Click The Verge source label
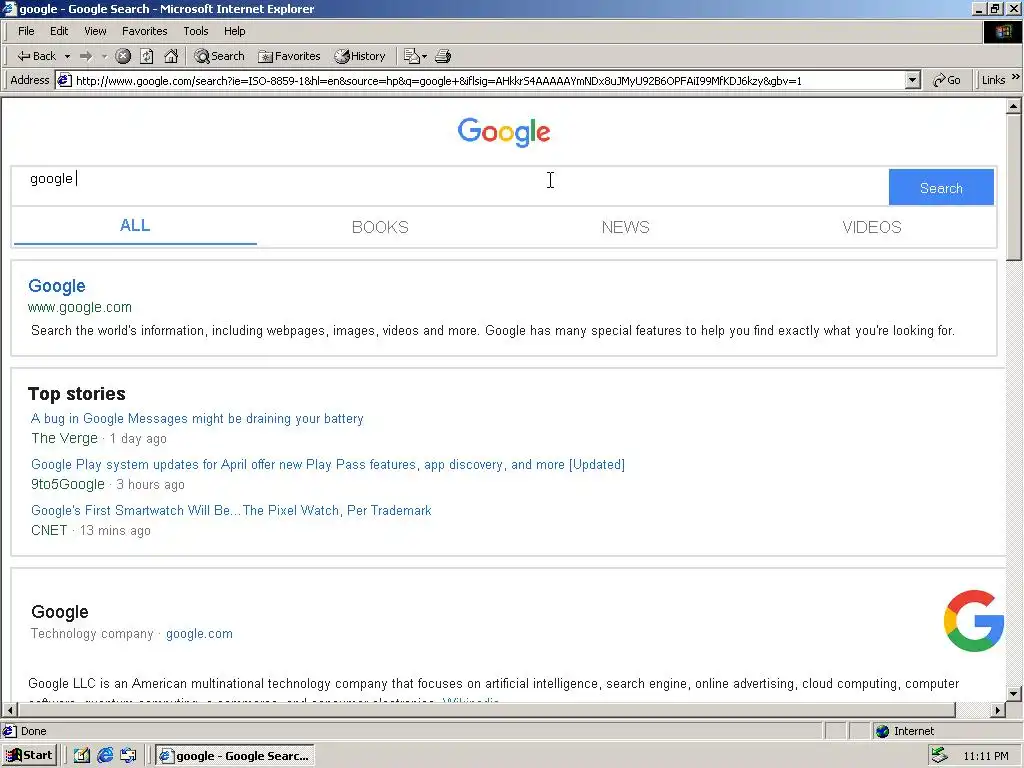The image size is (1024, 768). [x=65, y=438]
